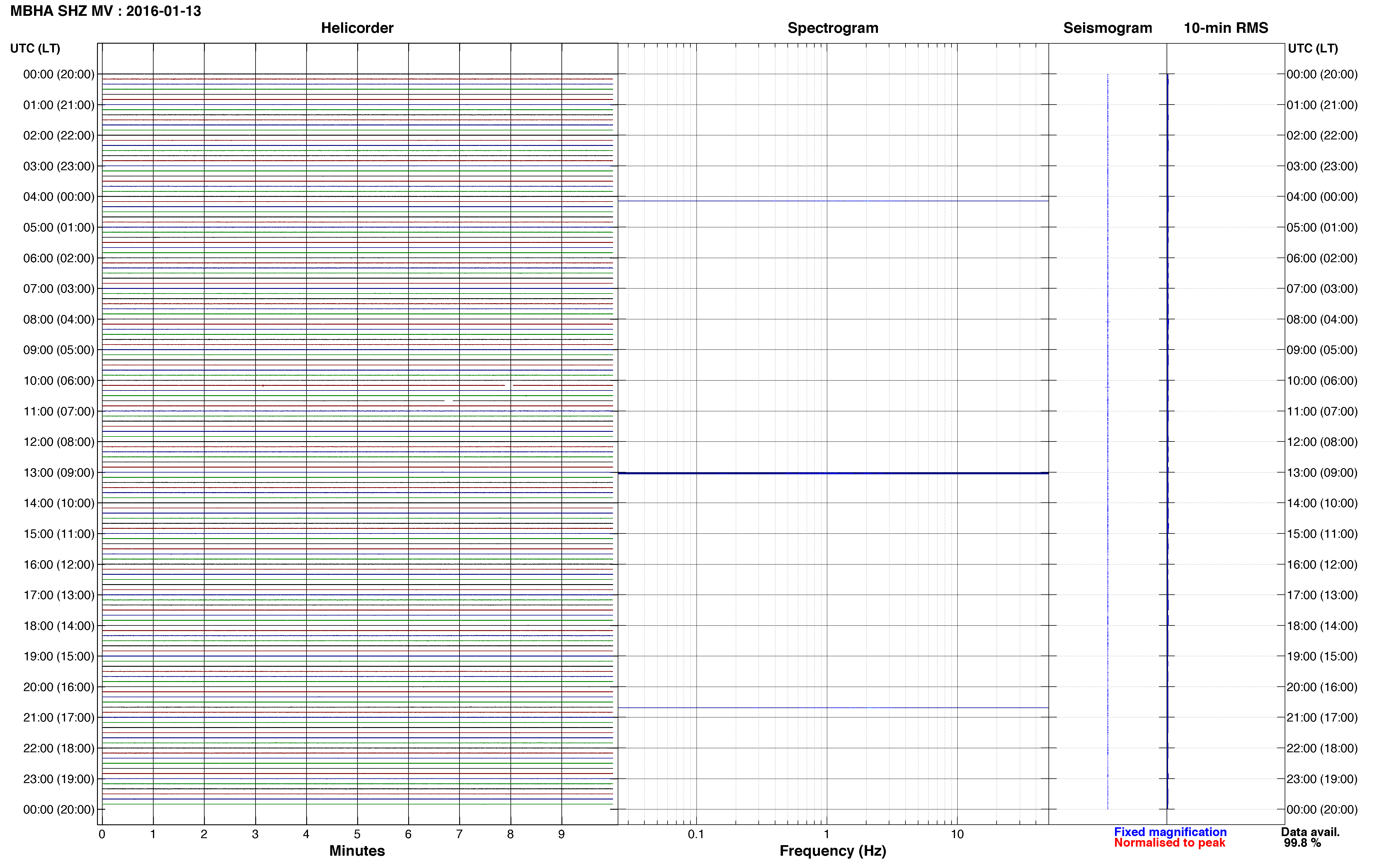1389x868 pixels.
Task: Click frequency tick label '0.1'
Action: coord(696,834)
